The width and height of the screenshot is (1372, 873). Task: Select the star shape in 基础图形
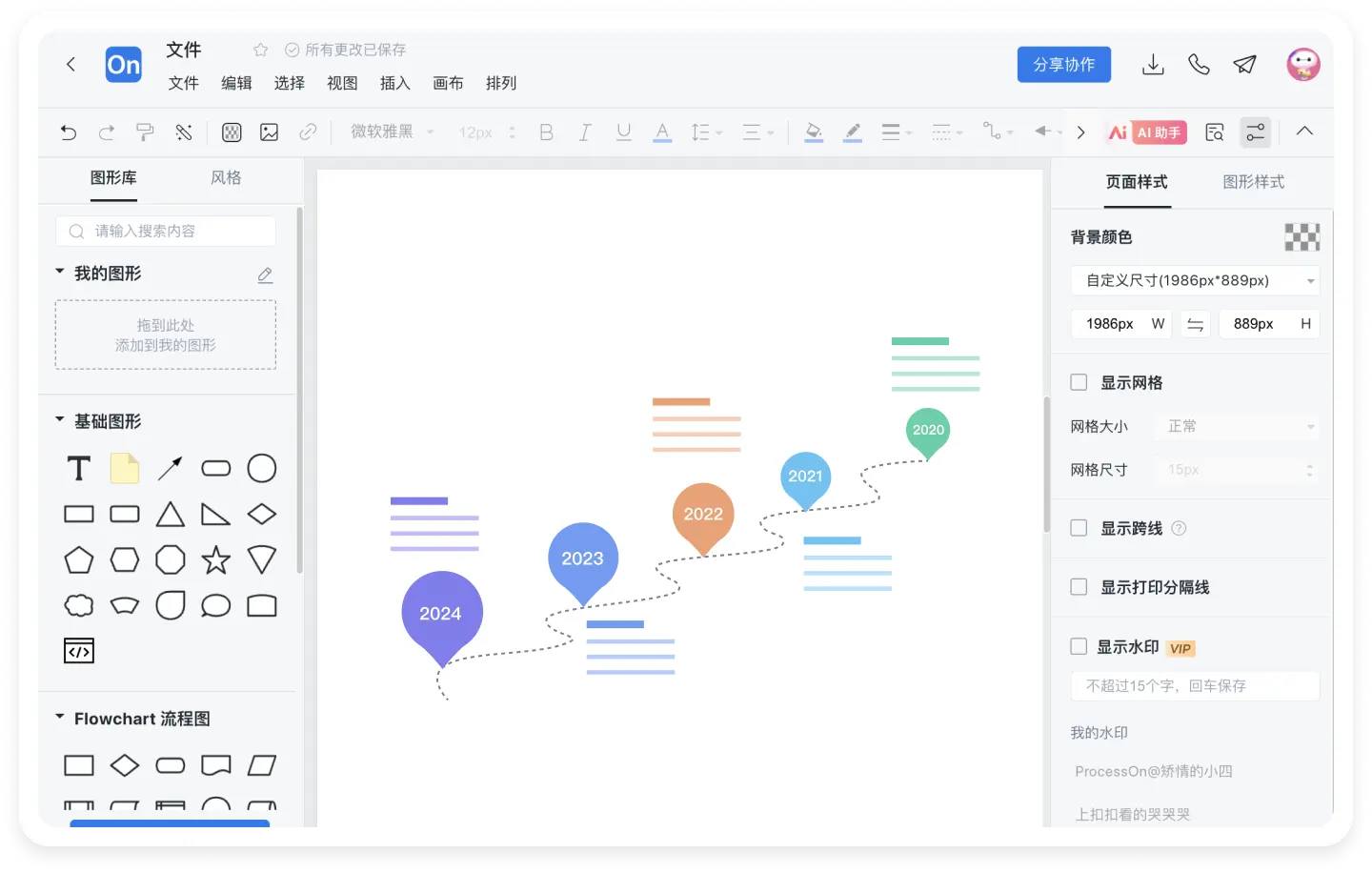click(x=216, y=560)
